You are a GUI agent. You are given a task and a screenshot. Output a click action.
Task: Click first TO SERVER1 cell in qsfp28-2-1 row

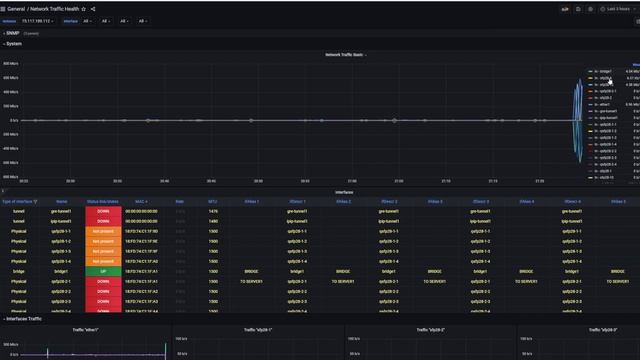pyautogui.click(x=251, y=282)
